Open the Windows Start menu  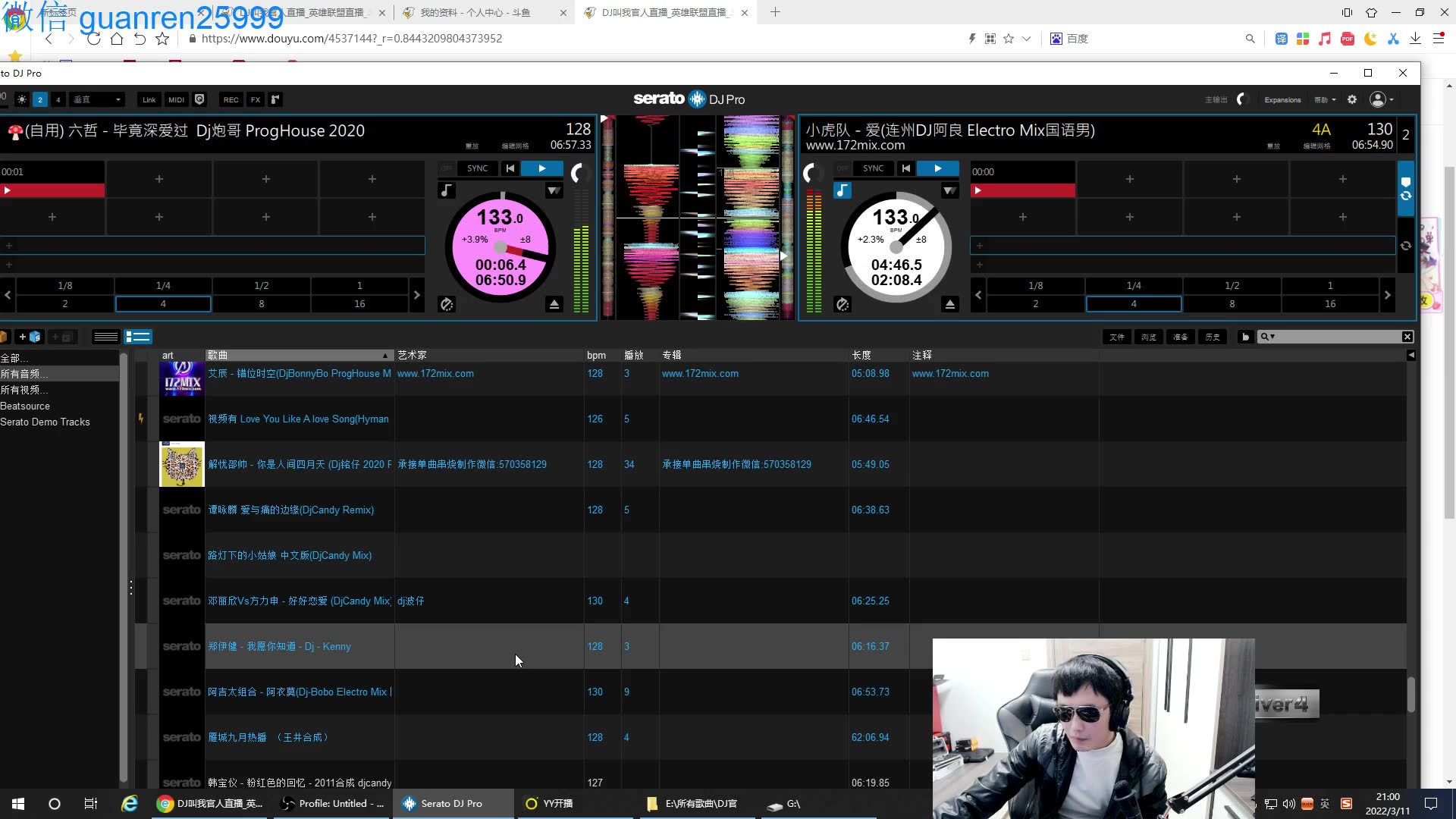click(18, 803)
